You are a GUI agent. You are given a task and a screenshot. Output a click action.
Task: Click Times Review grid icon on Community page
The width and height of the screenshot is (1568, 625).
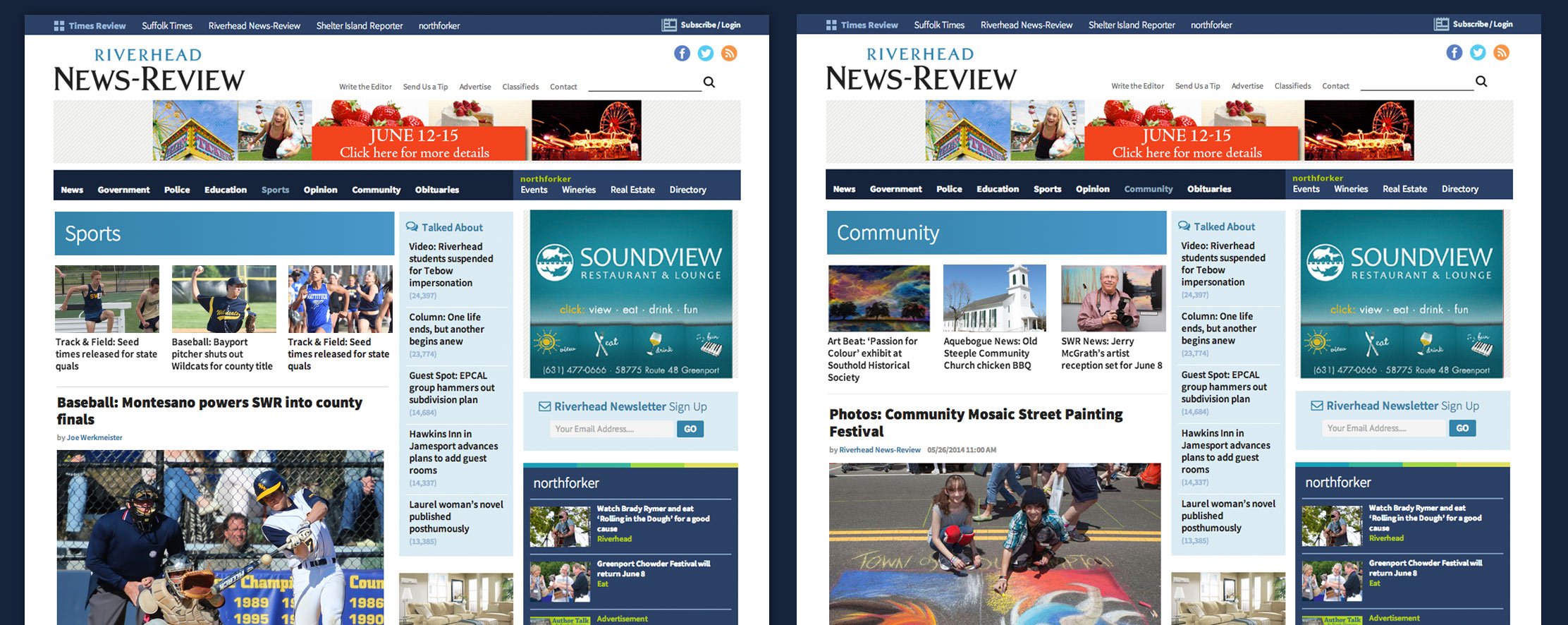tap(831, 25)
